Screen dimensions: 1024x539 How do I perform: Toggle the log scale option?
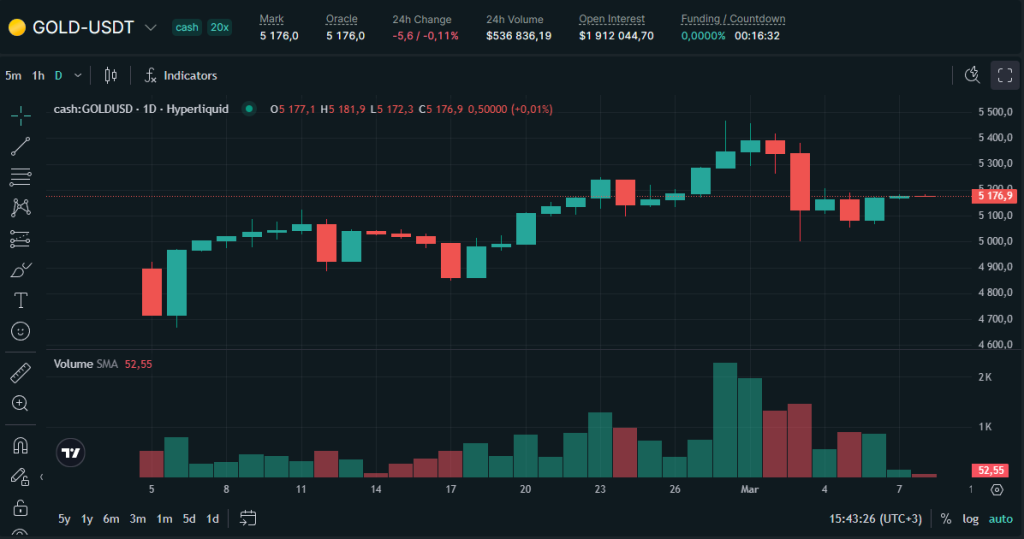point(970,519)
